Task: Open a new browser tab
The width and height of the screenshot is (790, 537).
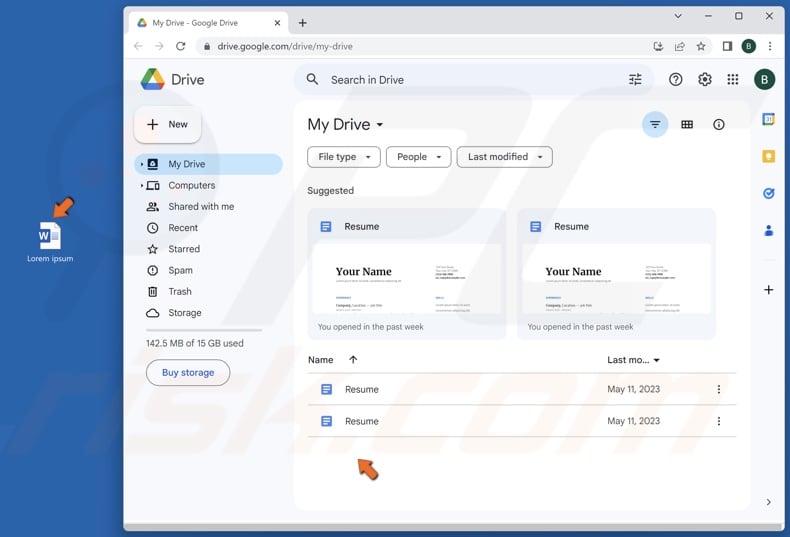Action: coord(302,23)
